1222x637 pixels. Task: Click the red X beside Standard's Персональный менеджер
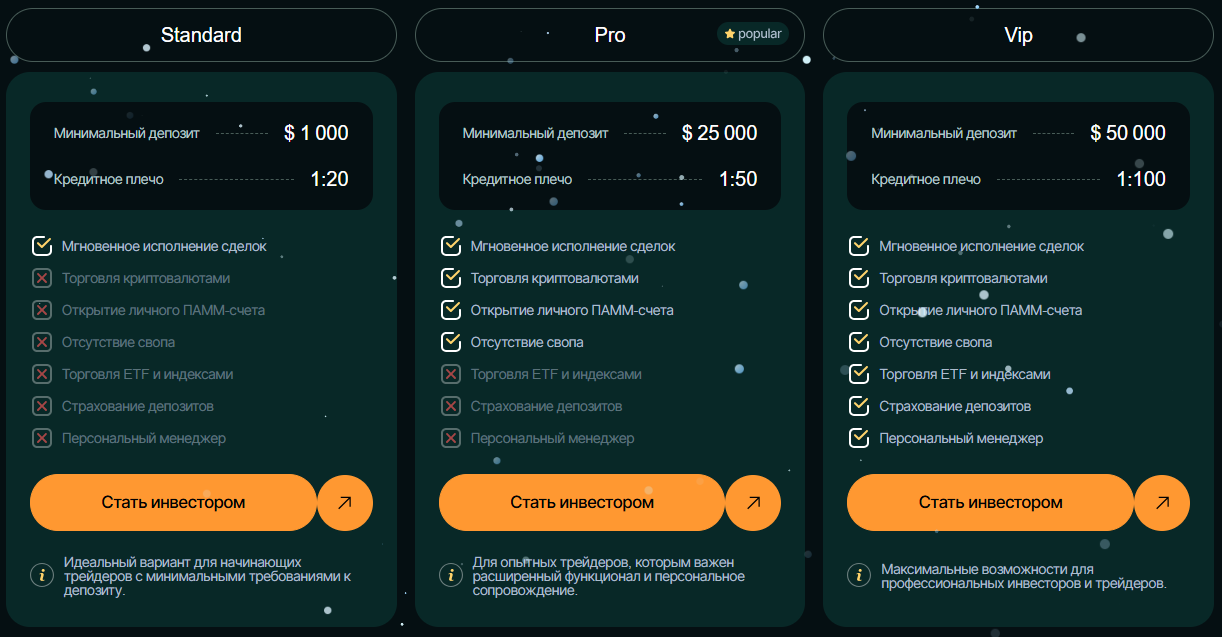pos(42,438)
